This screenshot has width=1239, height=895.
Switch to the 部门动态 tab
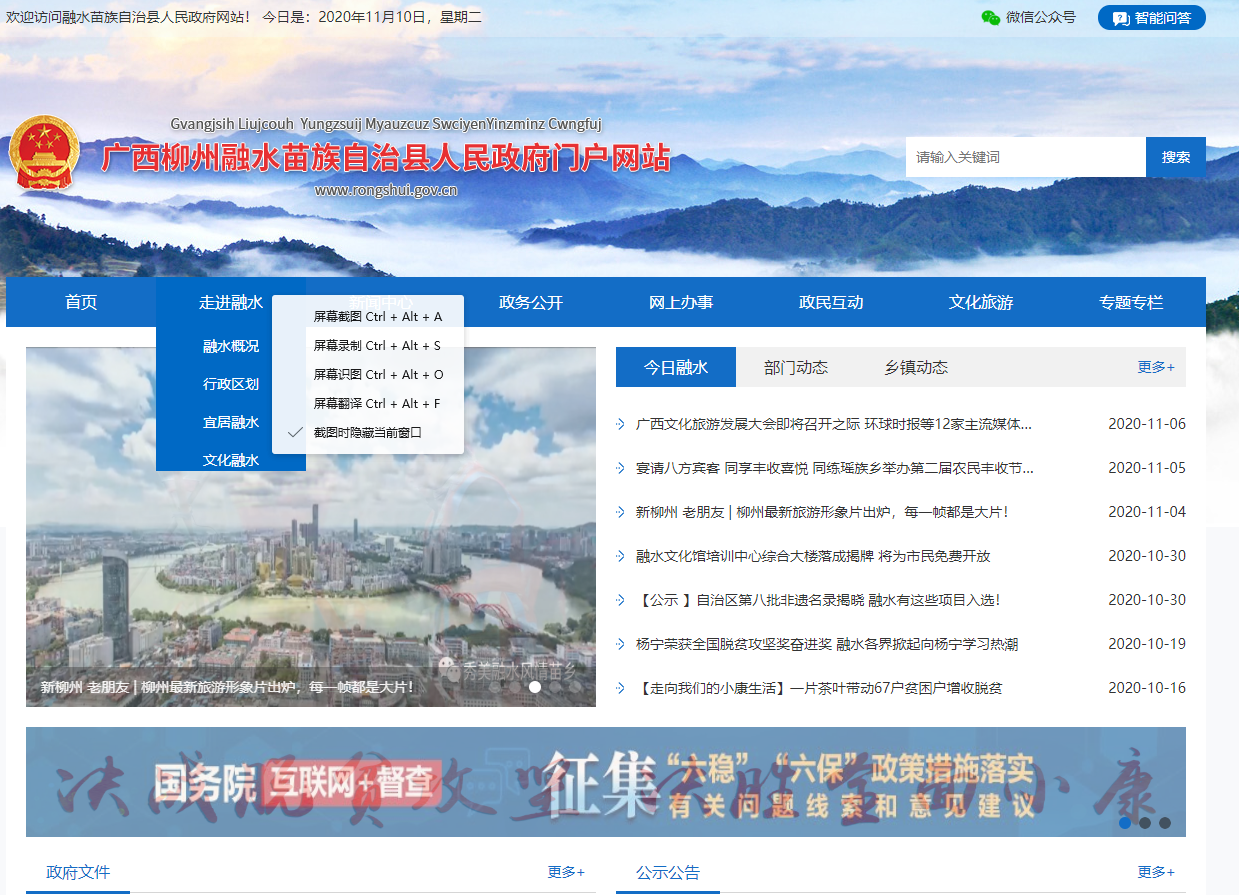[x=796, y=367]
